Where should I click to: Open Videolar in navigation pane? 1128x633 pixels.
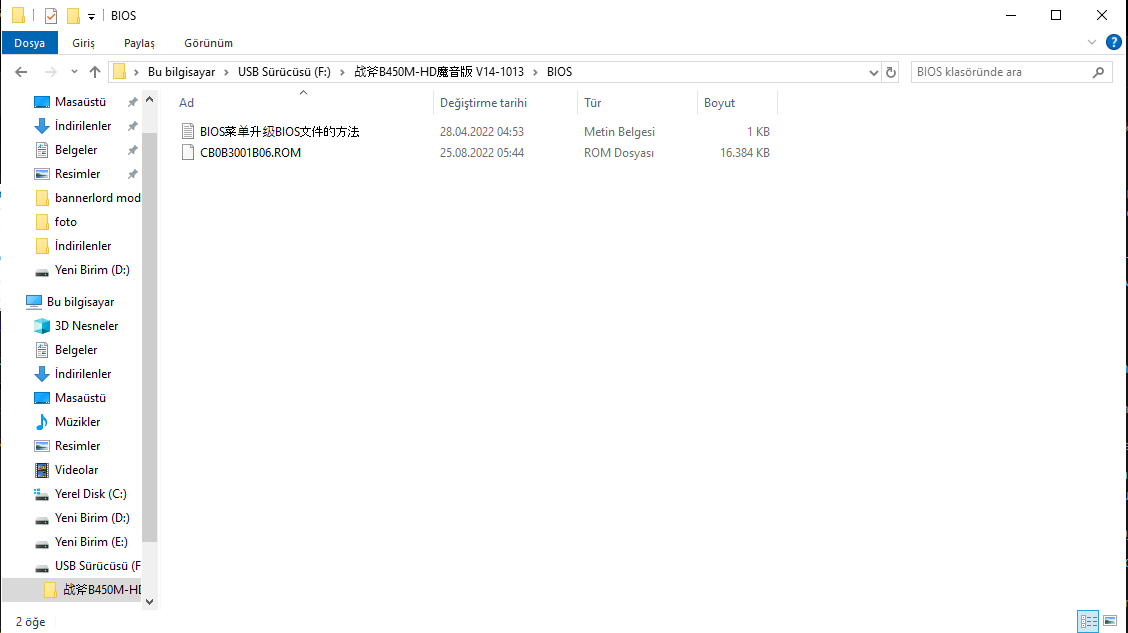(76, 470)
